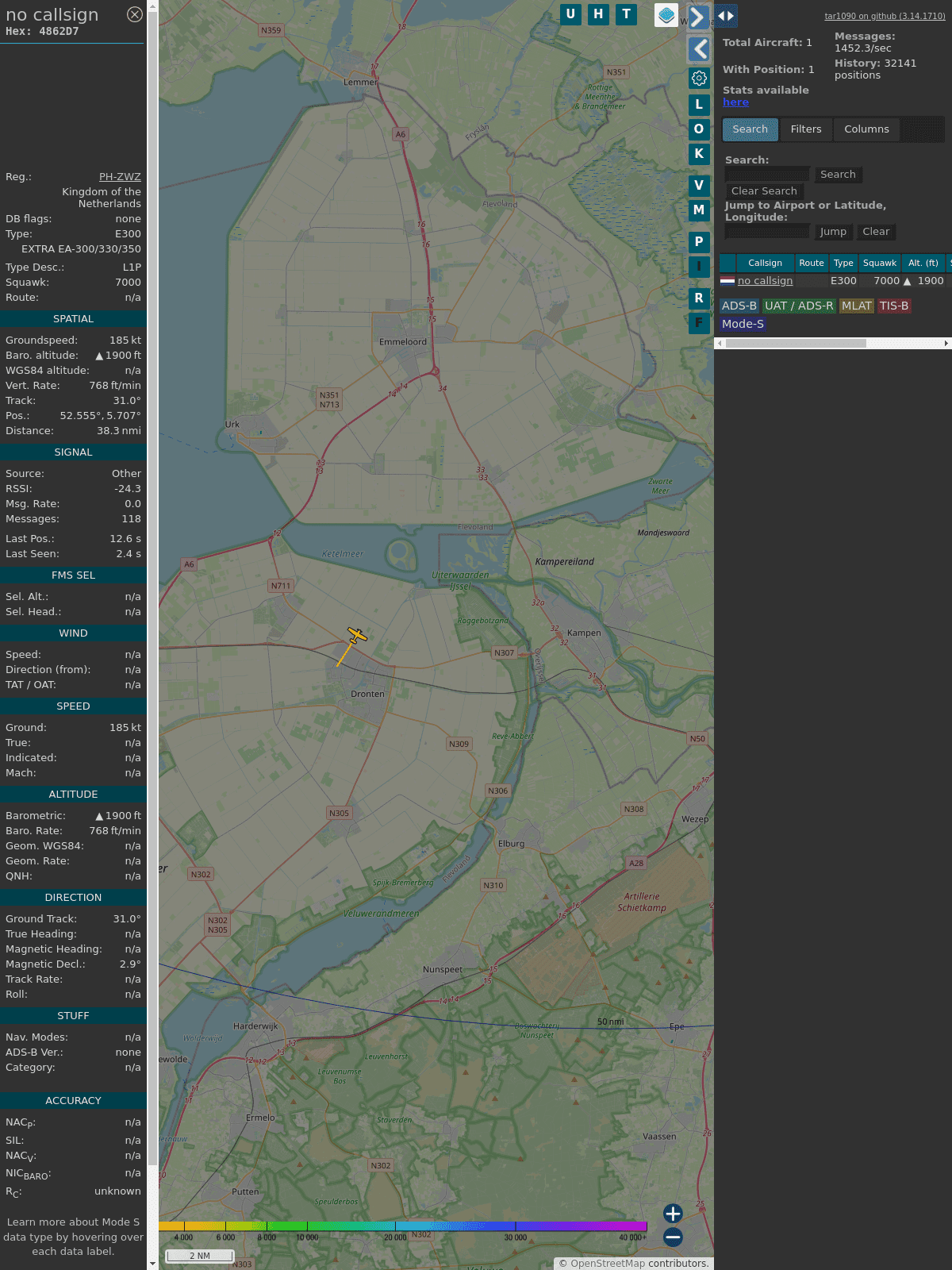Click the TIS-B legend label
The image size is (952, 1270).
[x=894, y=306]
